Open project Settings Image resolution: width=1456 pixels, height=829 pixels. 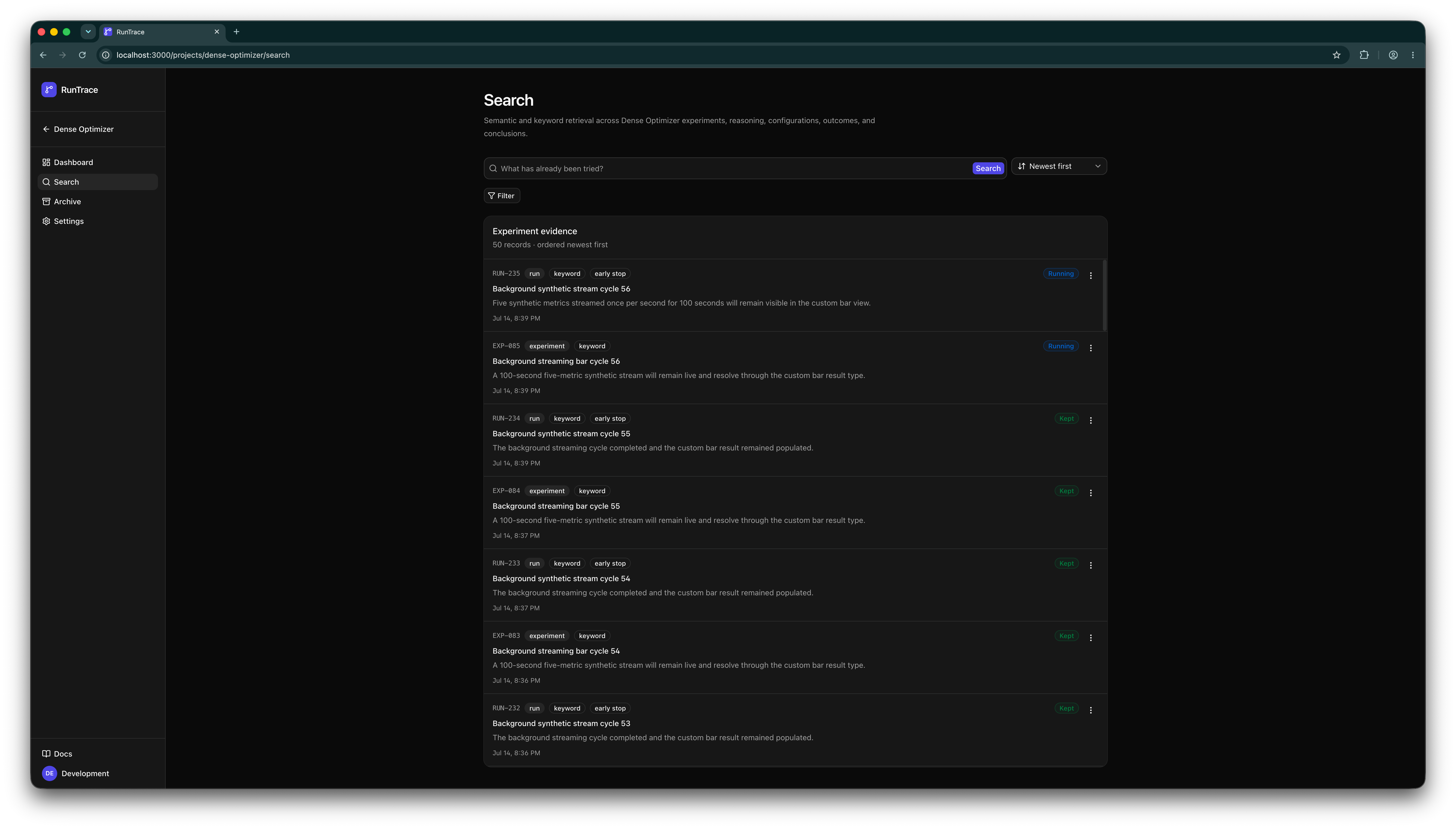click(97, 221)
